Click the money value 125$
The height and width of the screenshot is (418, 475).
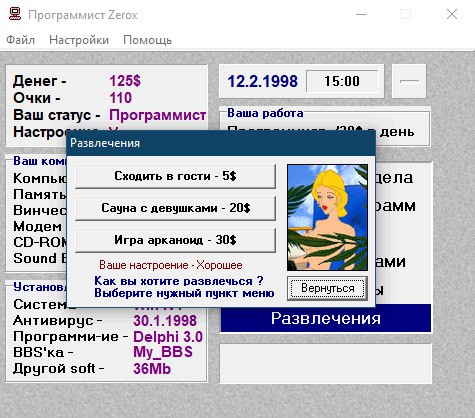[x=125, y=81]
